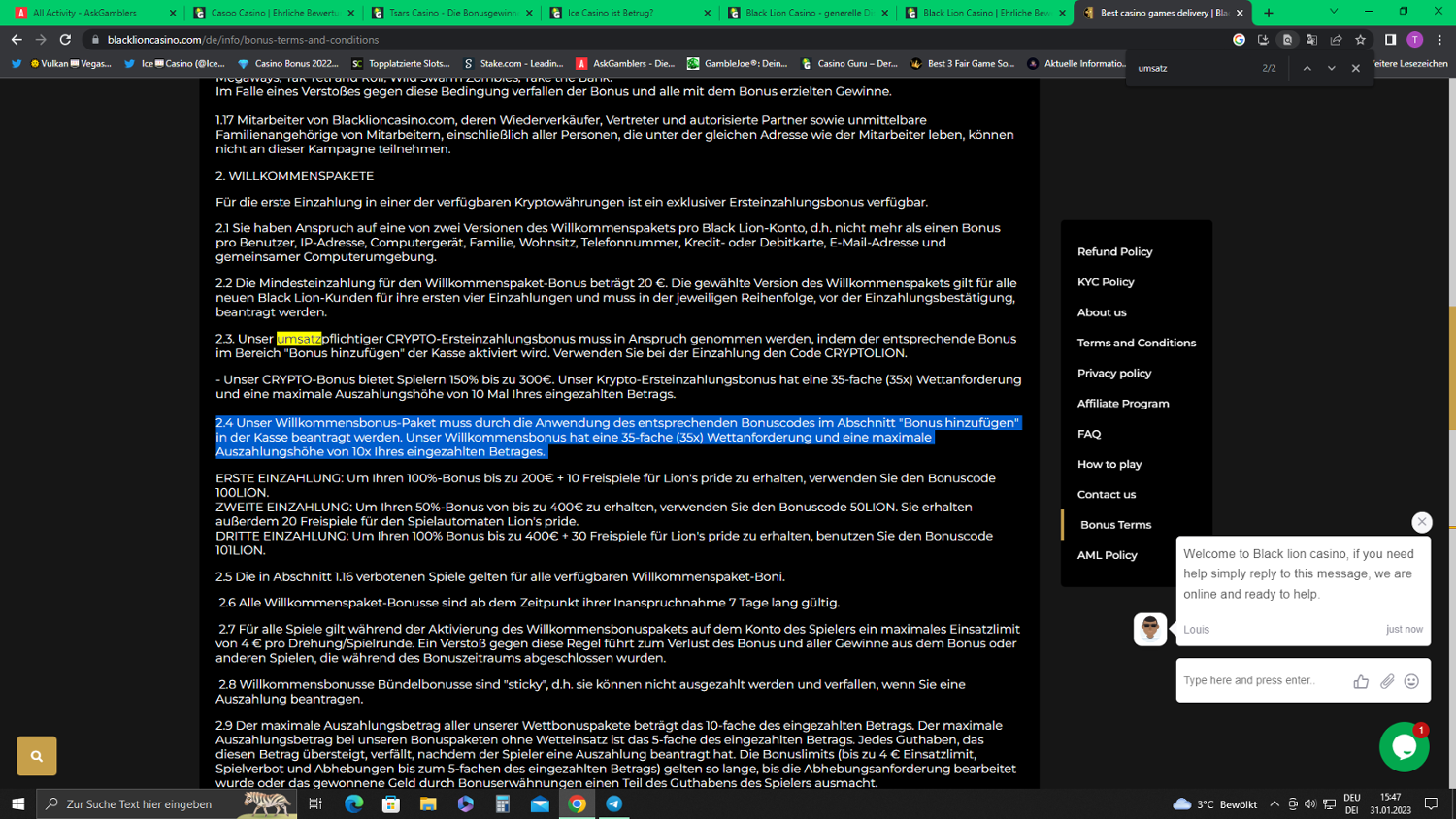Click the attachment paperclip icon in chat
Image resolution: width=1456 pixels, height=819 pixels.
coord(1387,681)
